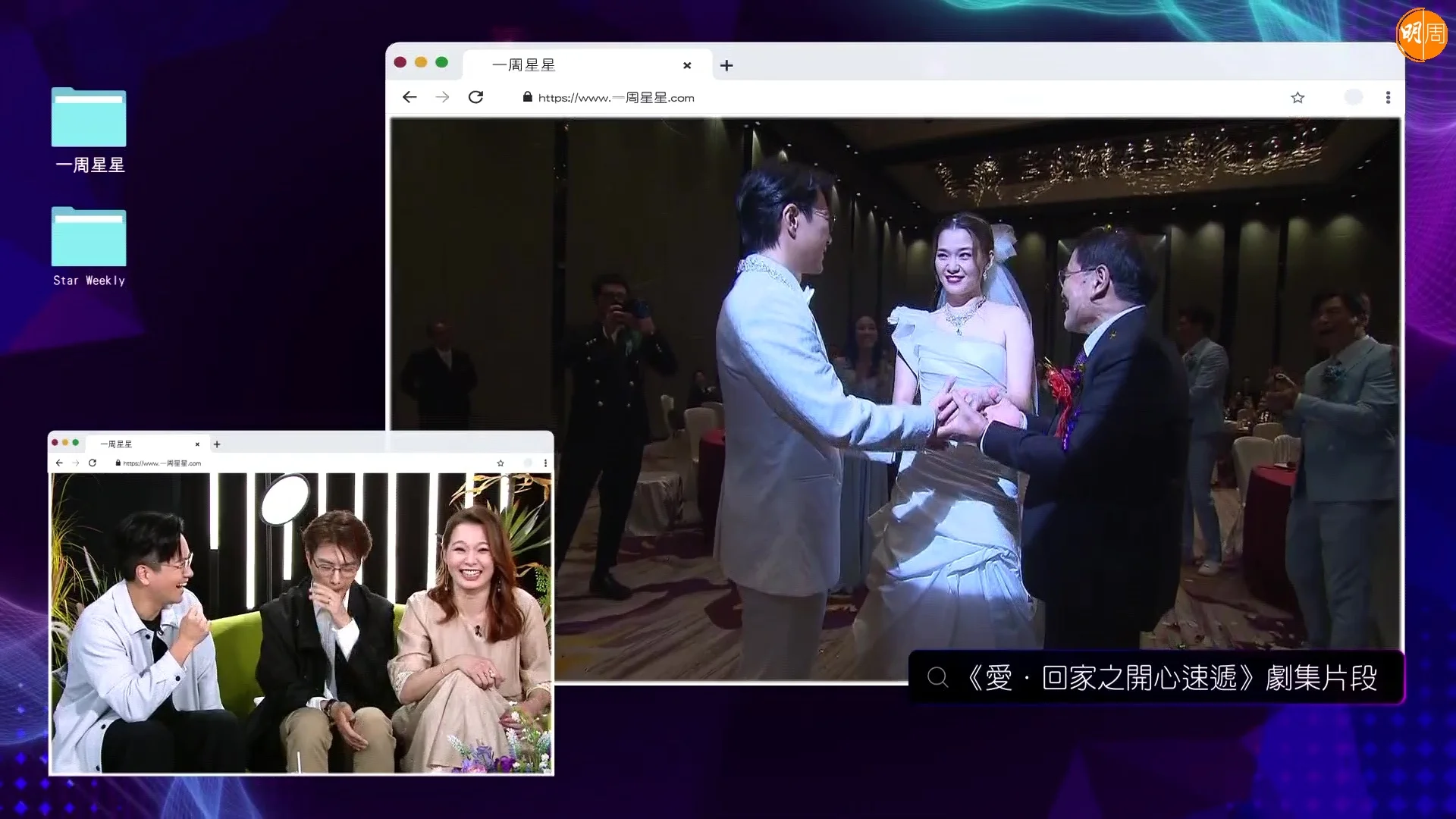Click the yellow minimize dot of large browser
The height and width of the screenshot is (819, 1456).
[x=421, y=62]
